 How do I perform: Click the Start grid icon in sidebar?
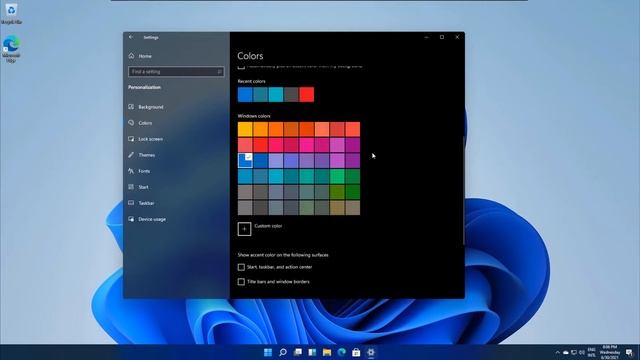(x=131, y=187)
